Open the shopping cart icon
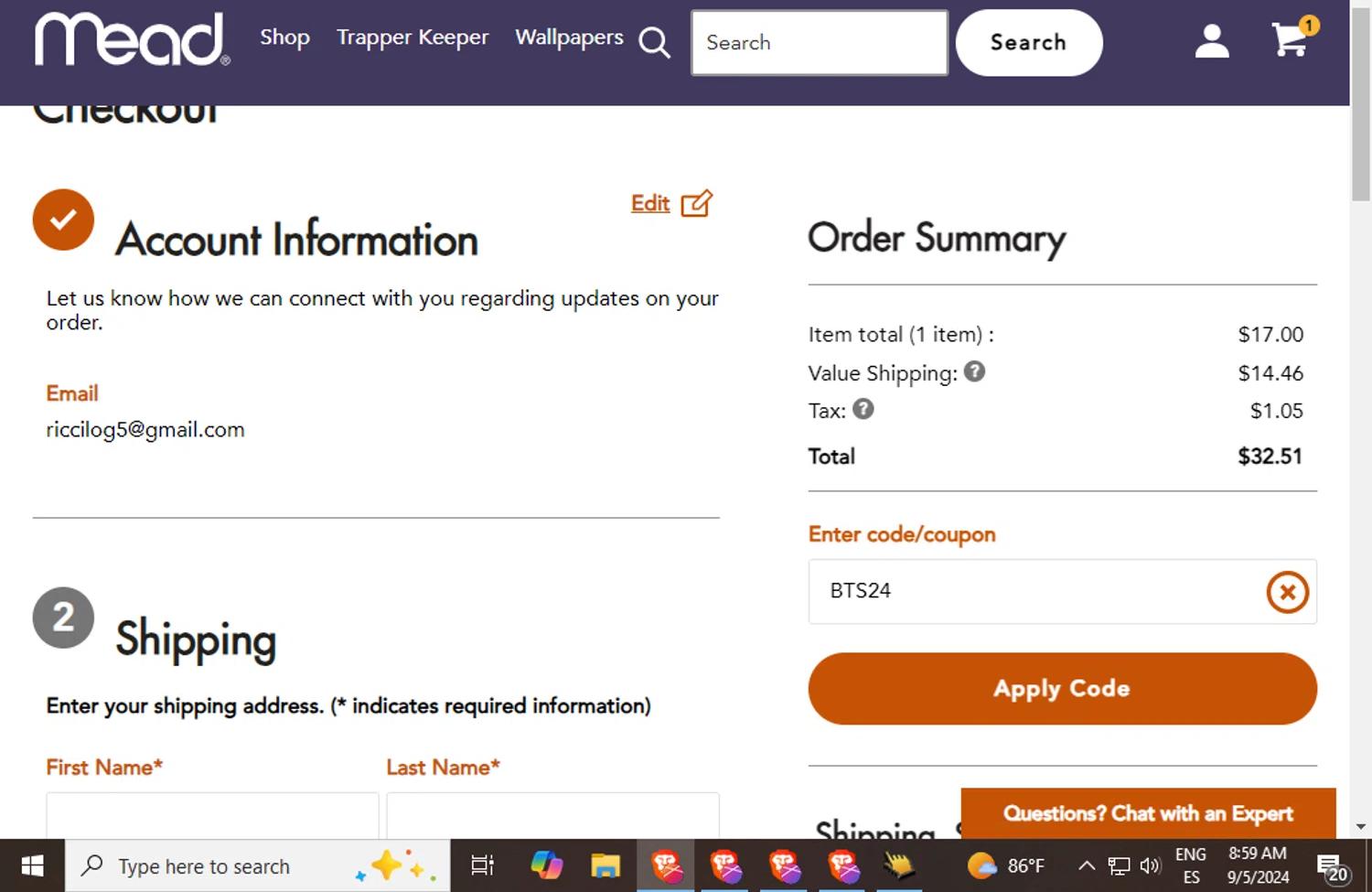The height and width of the screenshot is (892, 1372). [1290, 40]
